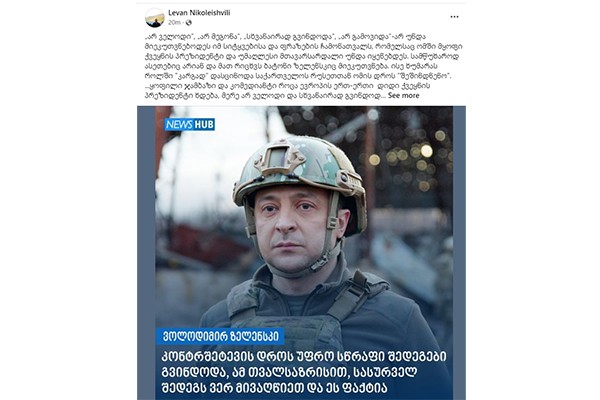Click the public globe audience icon
This screenshot has width=600, height=400.
coord(189,23)
